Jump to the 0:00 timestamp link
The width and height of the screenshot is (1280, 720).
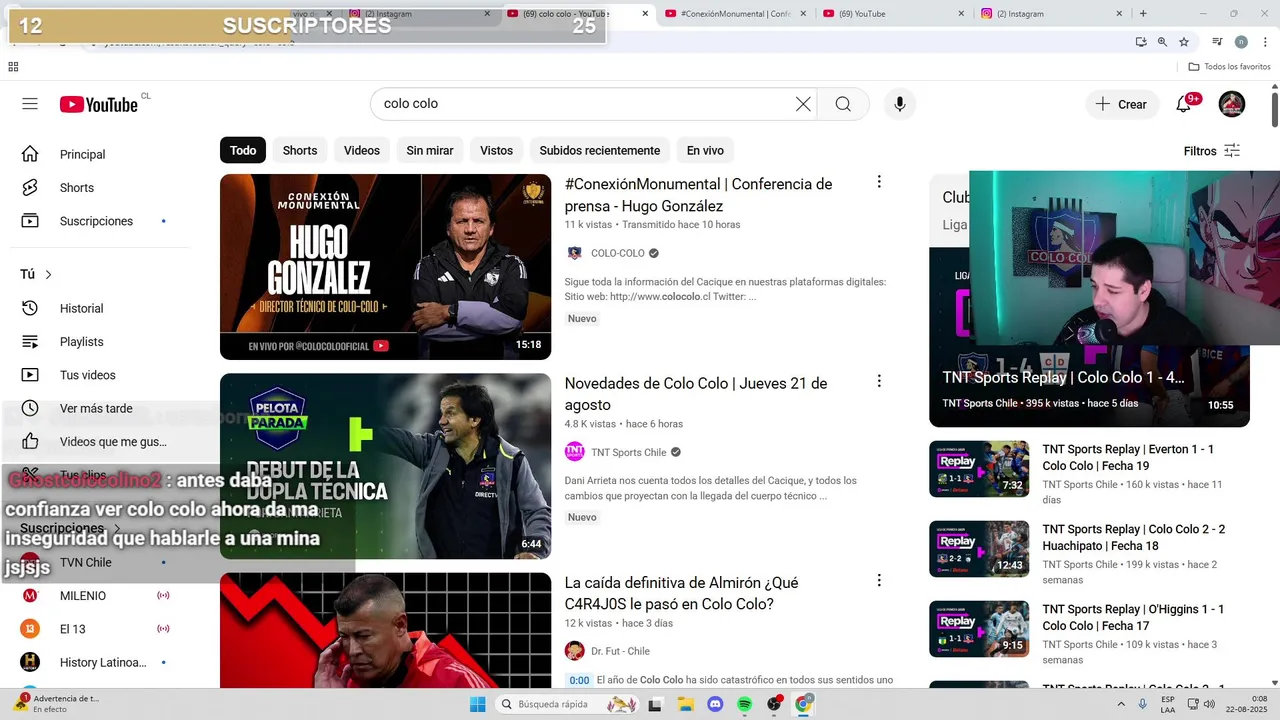[x=579, y=680]
